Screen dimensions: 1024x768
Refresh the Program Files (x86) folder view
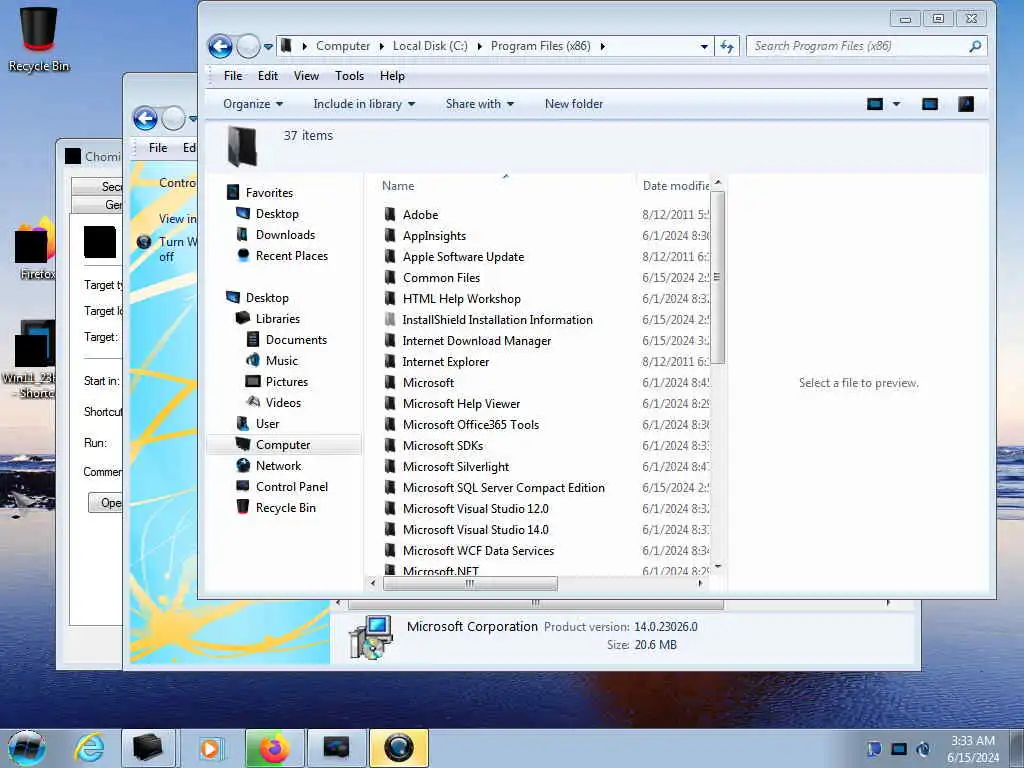(727, 46)
